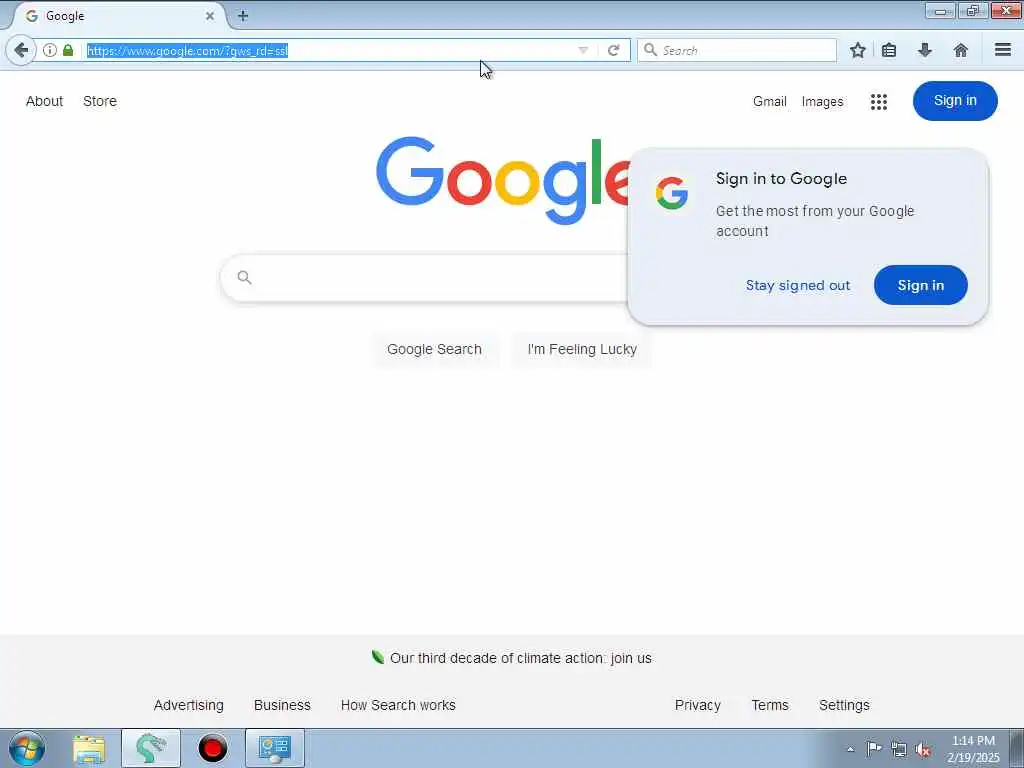Open the downloads arrow icon
Screen dimensions: 1024x768
click(x=925, y=50)
